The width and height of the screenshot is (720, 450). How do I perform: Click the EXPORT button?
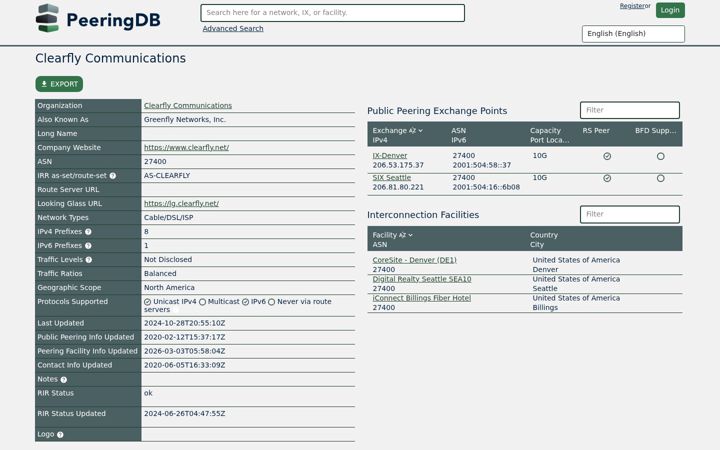(59, 84)
